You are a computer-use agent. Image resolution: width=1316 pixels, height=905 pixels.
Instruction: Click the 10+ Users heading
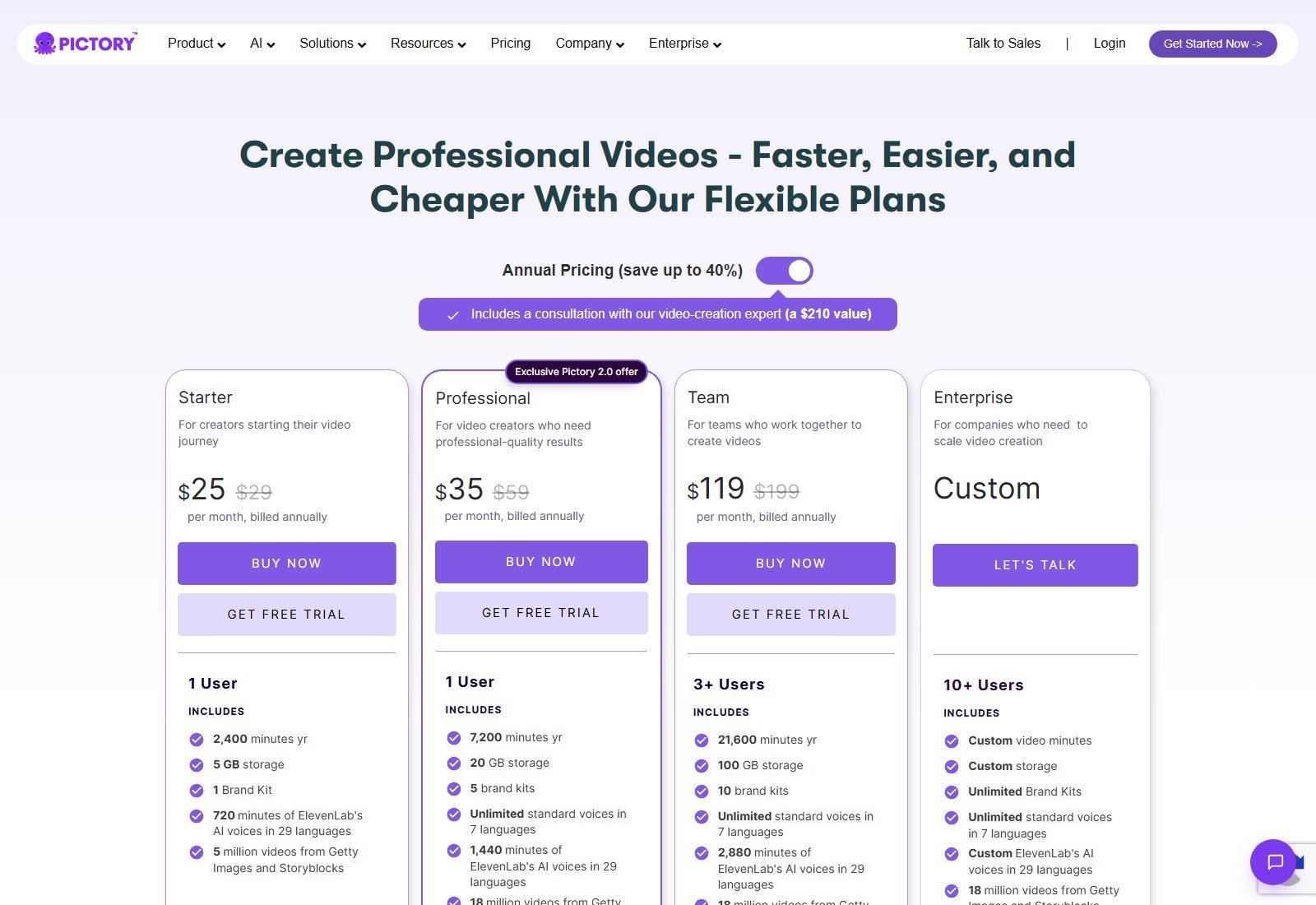click(984, 685)
